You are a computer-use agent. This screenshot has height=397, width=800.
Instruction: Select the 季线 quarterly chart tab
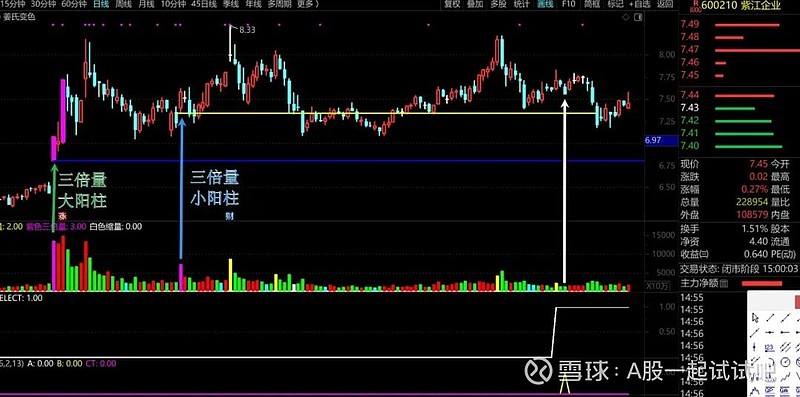click(x=231, y=4)
